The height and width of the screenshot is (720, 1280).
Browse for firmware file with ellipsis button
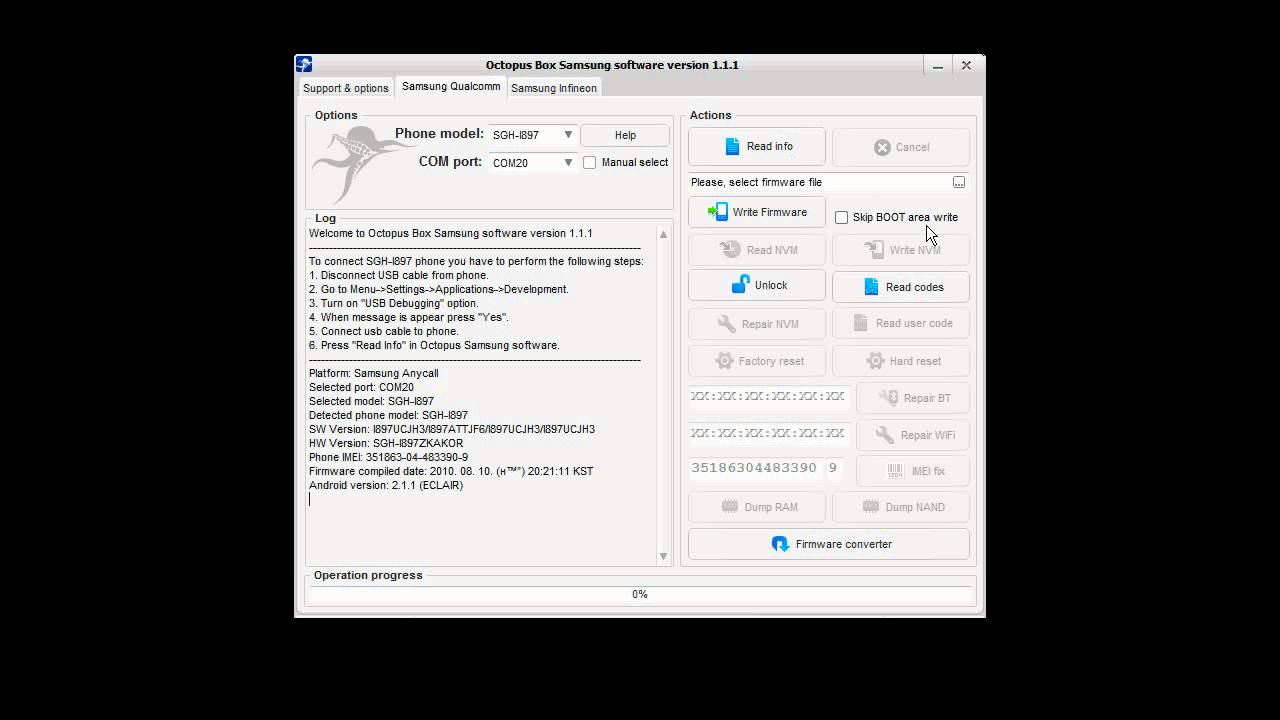pyautogui.click(x=958, y=182)
